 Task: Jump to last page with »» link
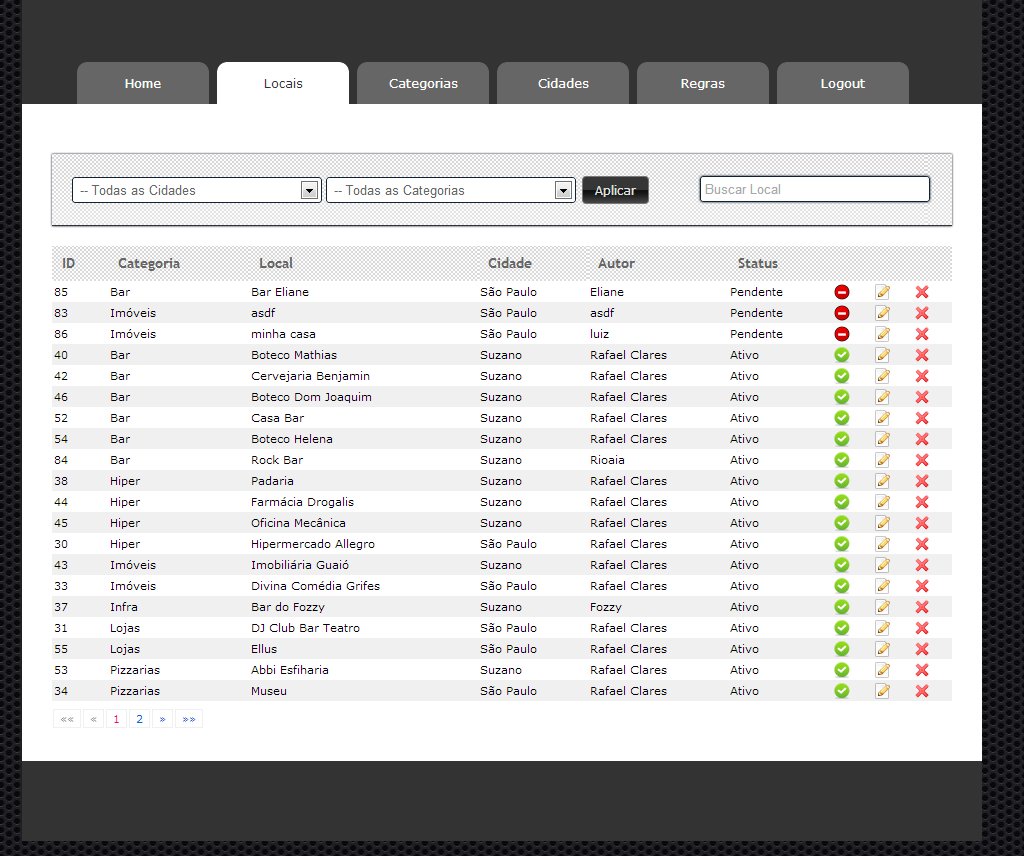(189, 719)
